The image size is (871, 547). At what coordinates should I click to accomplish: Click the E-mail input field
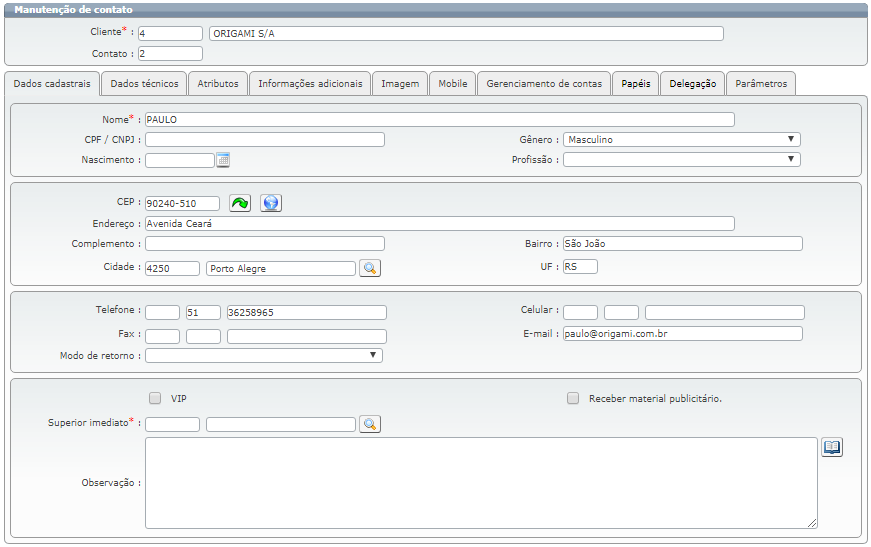point(681,333)
